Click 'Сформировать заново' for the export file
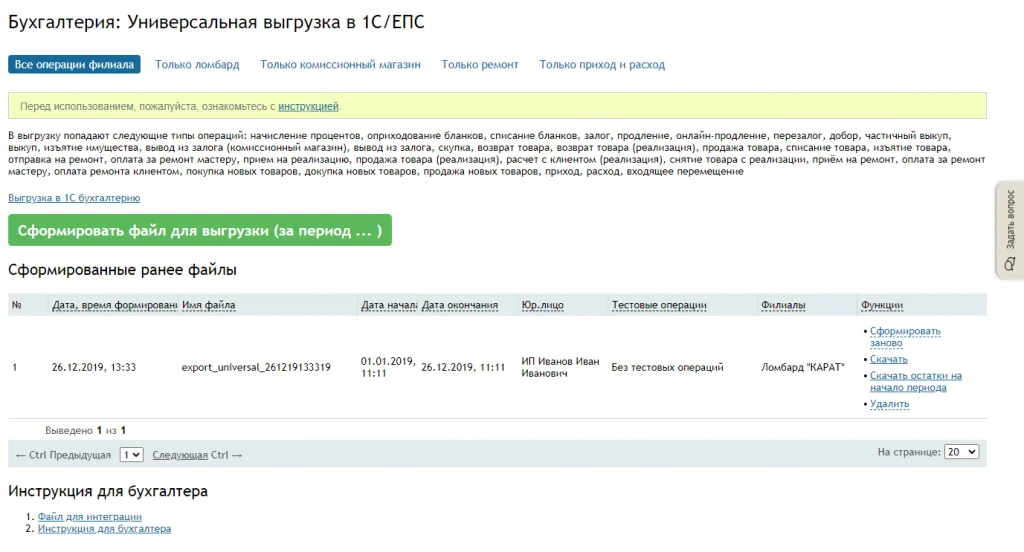This screenshot has width=1024, height=552. [905, 337]
